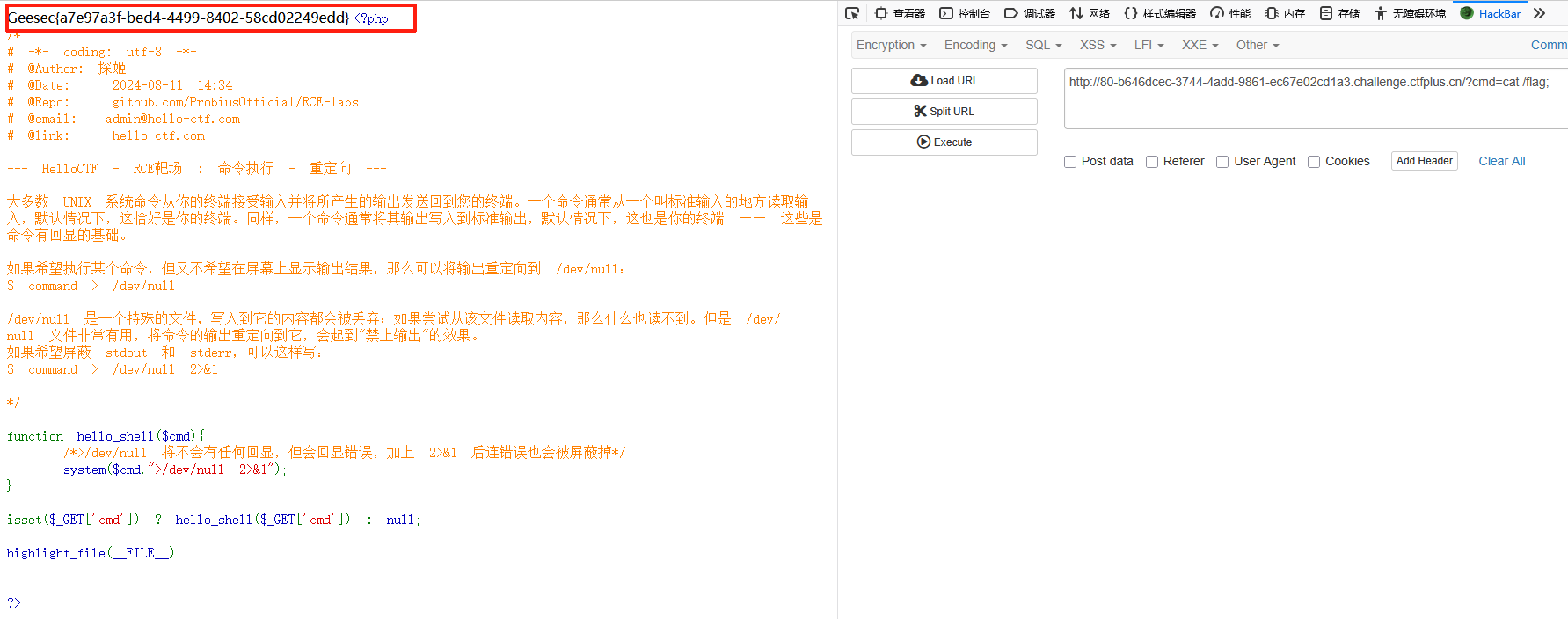
Task: Click the Load URL button
Action: pyautogui.click(x=944, y=81)
